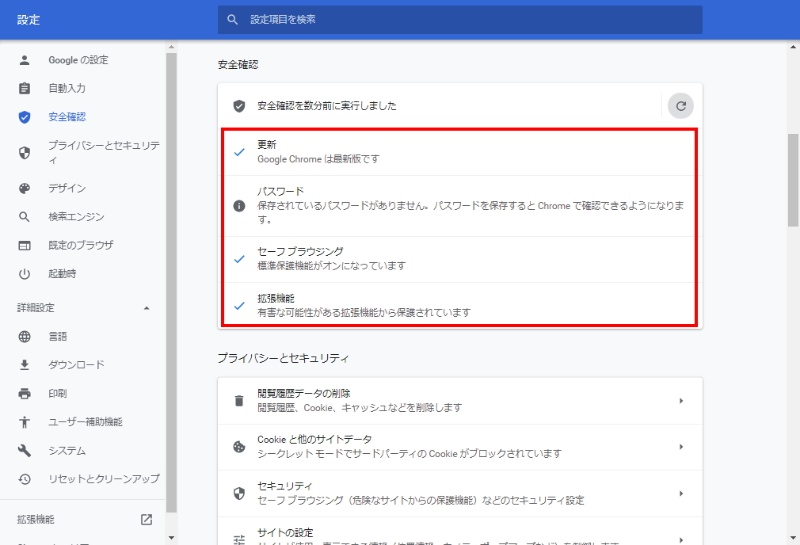Click the power icon for 起動時
Screen dimensions: 800x545
pyautogui.click(x=25, y=274)
